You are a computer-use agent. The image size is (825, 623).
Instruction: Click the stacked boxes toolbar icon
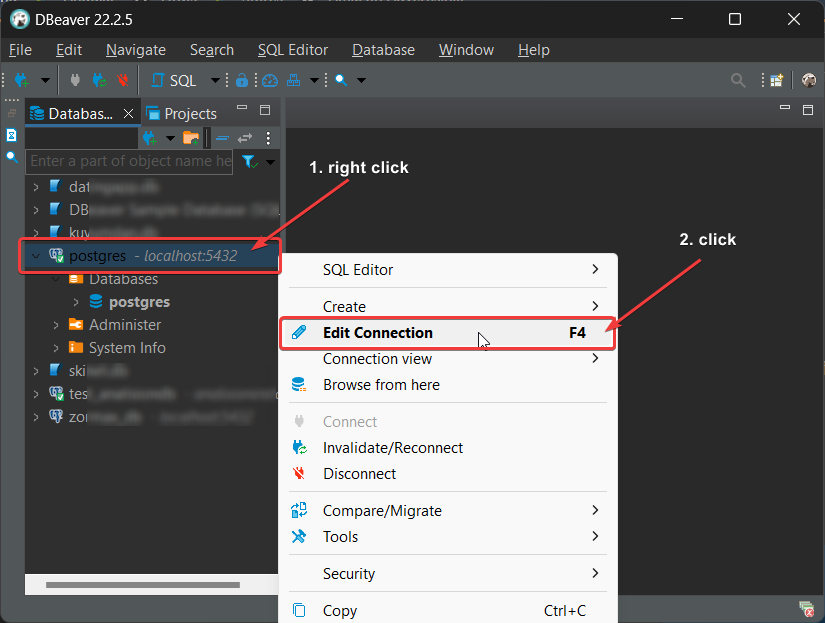tap(294, 80)
